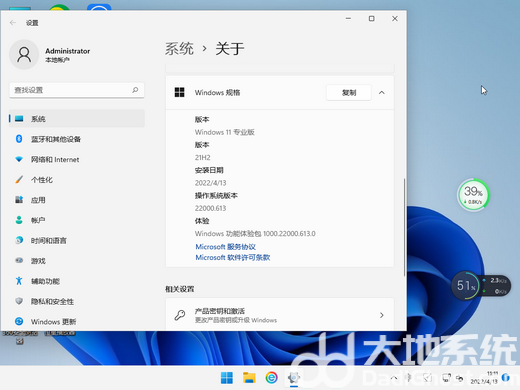Open Microsoft 服务协议 link
This screenshot has width=520, height=390.
coord(225,247)
